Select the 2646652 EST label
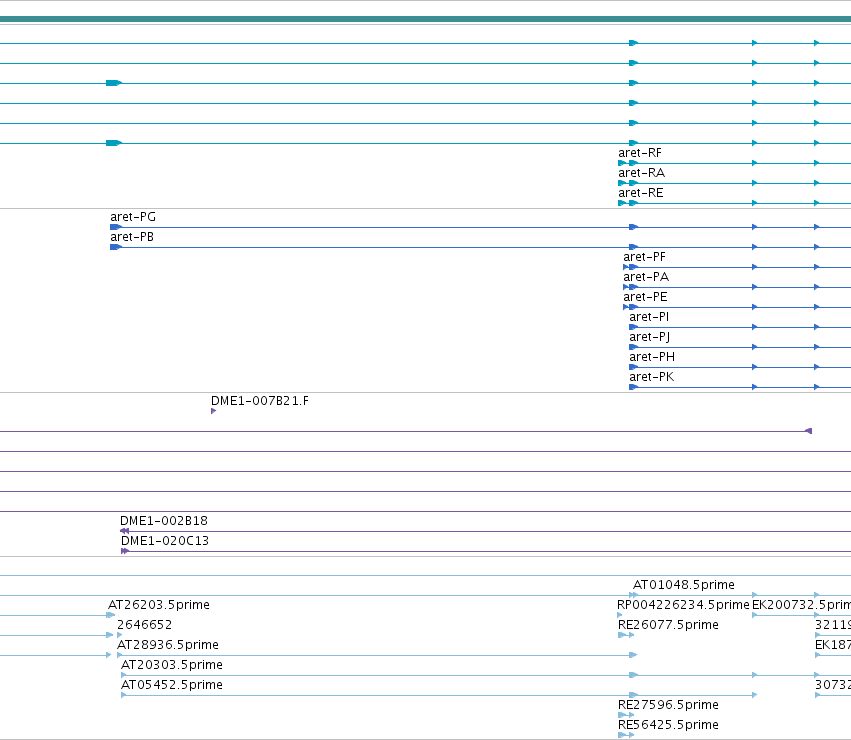This screenshot has height=740, width=851. (x=145, y=625)
